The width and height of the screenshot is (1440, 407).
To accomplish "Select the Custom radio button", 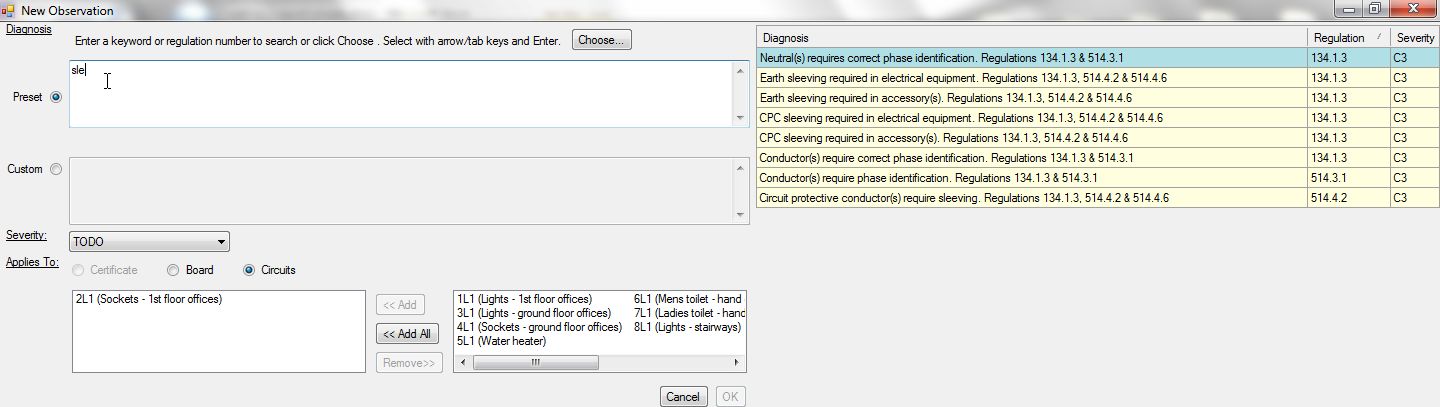I will [56, 169].
